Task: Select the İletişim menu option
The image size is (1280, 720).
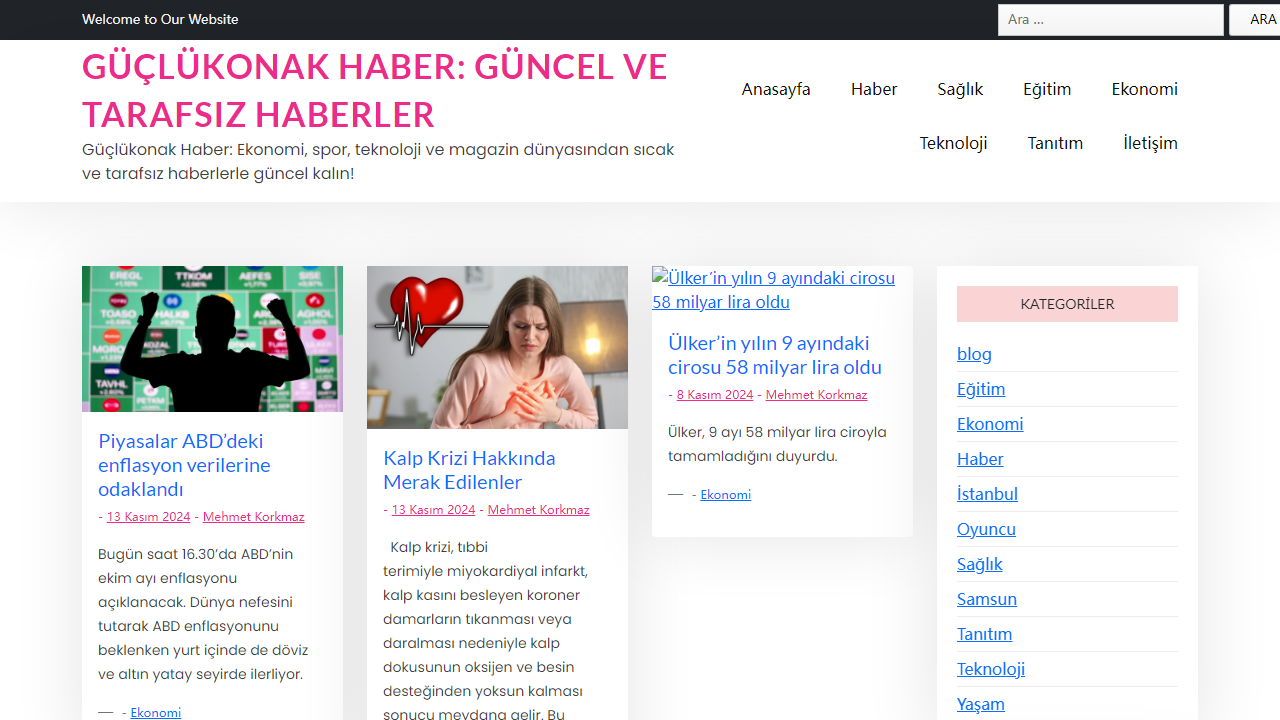Action: [x=1150, y=143]
